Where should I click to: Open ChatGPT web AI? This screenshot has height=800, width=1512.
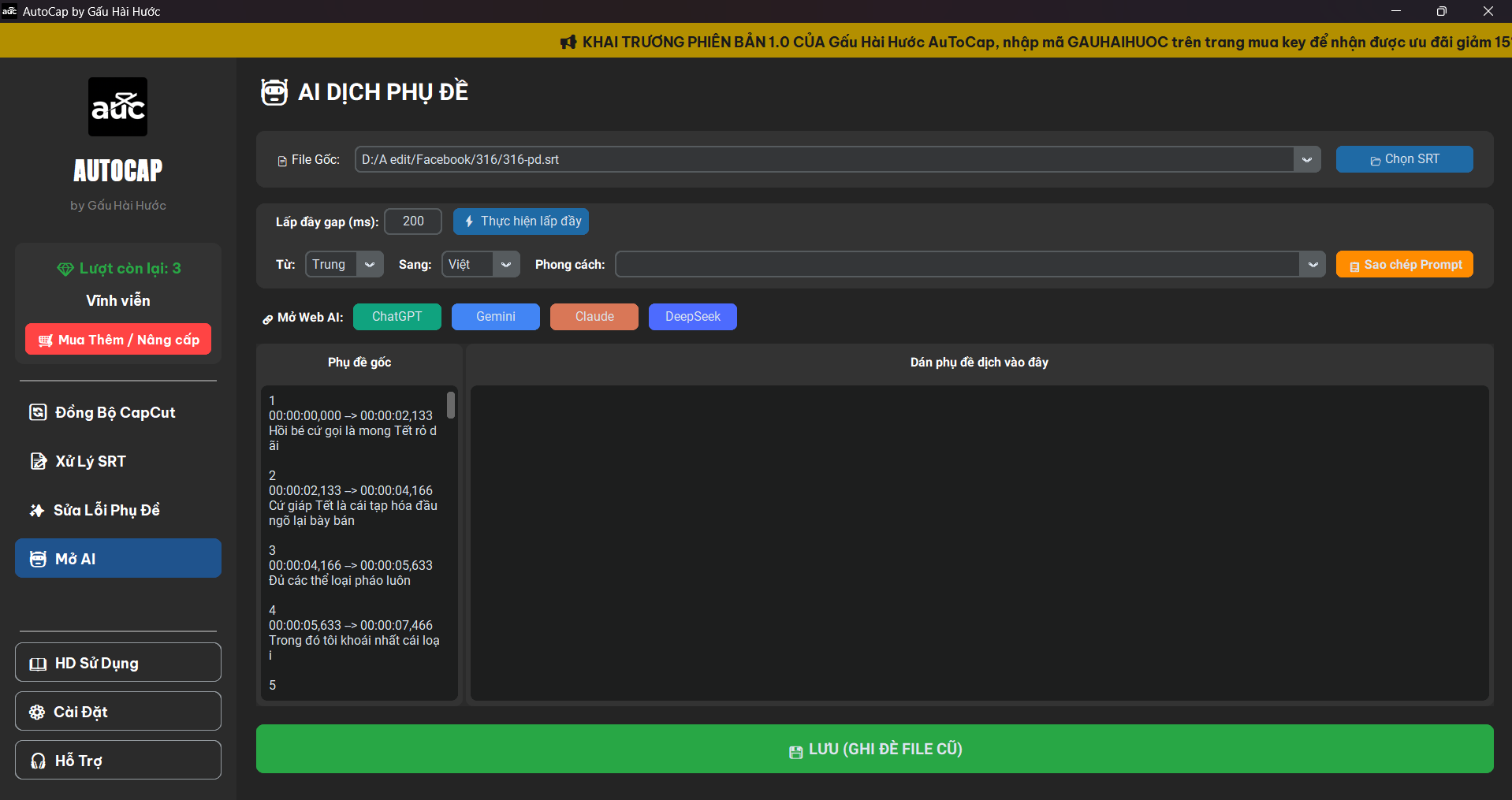tap(397, 317)
